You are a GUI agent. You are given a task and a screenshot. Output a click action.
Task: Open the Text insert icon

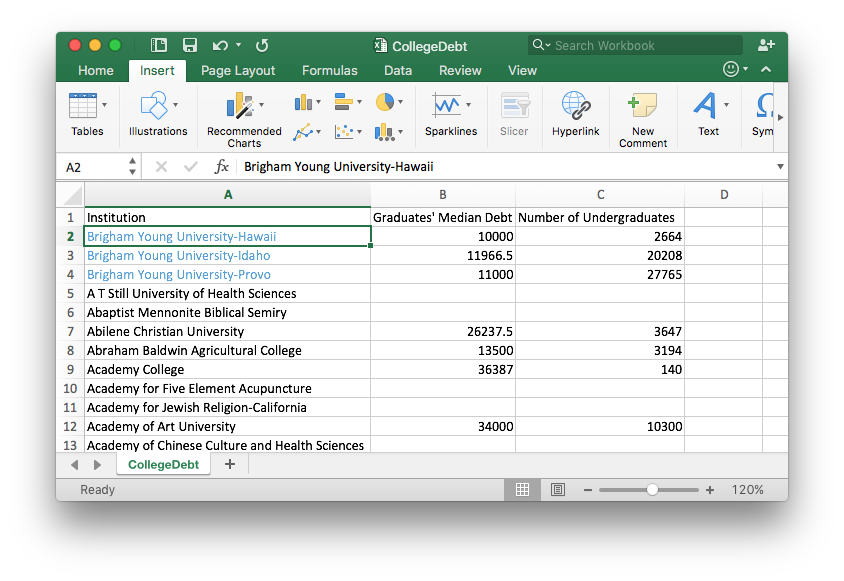[705, 105]
